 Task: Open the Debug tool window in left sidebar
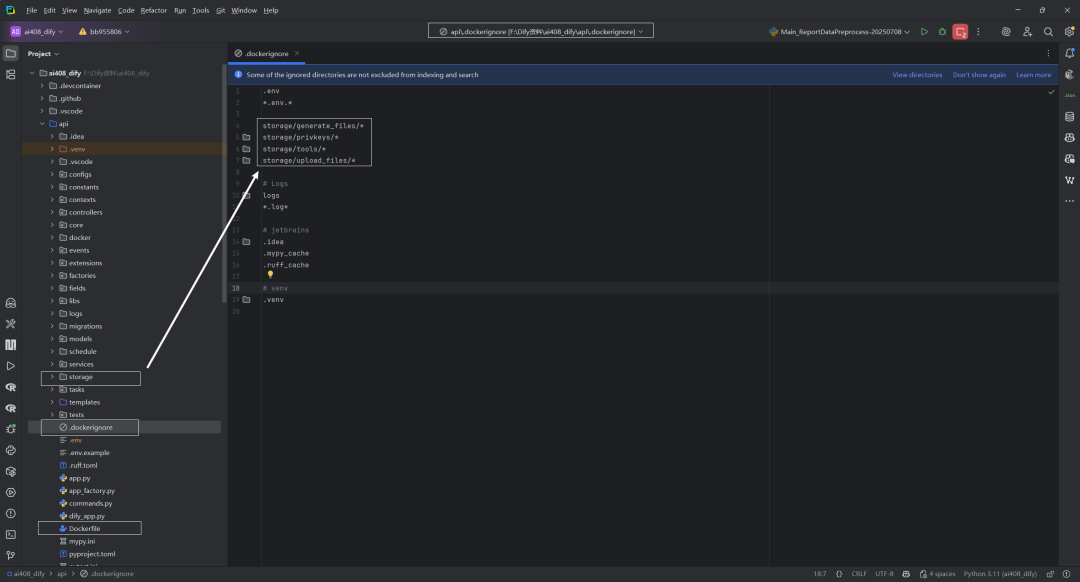point(10,429)
